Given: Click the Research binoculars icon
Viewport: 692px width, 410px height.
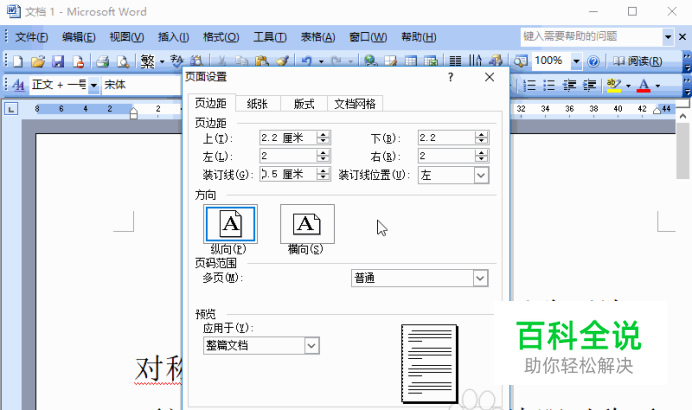Looking at the screenshot, I should [196, 61].
